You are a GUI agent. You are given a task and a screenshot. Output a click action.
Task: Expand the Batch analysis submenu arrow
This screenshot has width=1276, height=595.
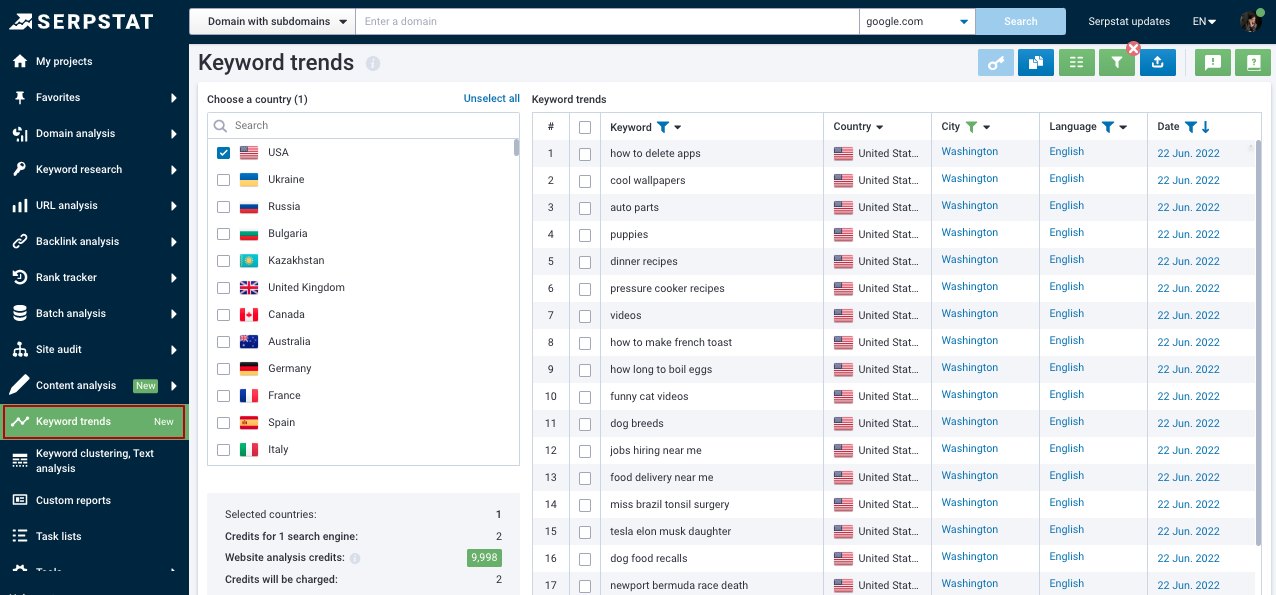point(174,313)
